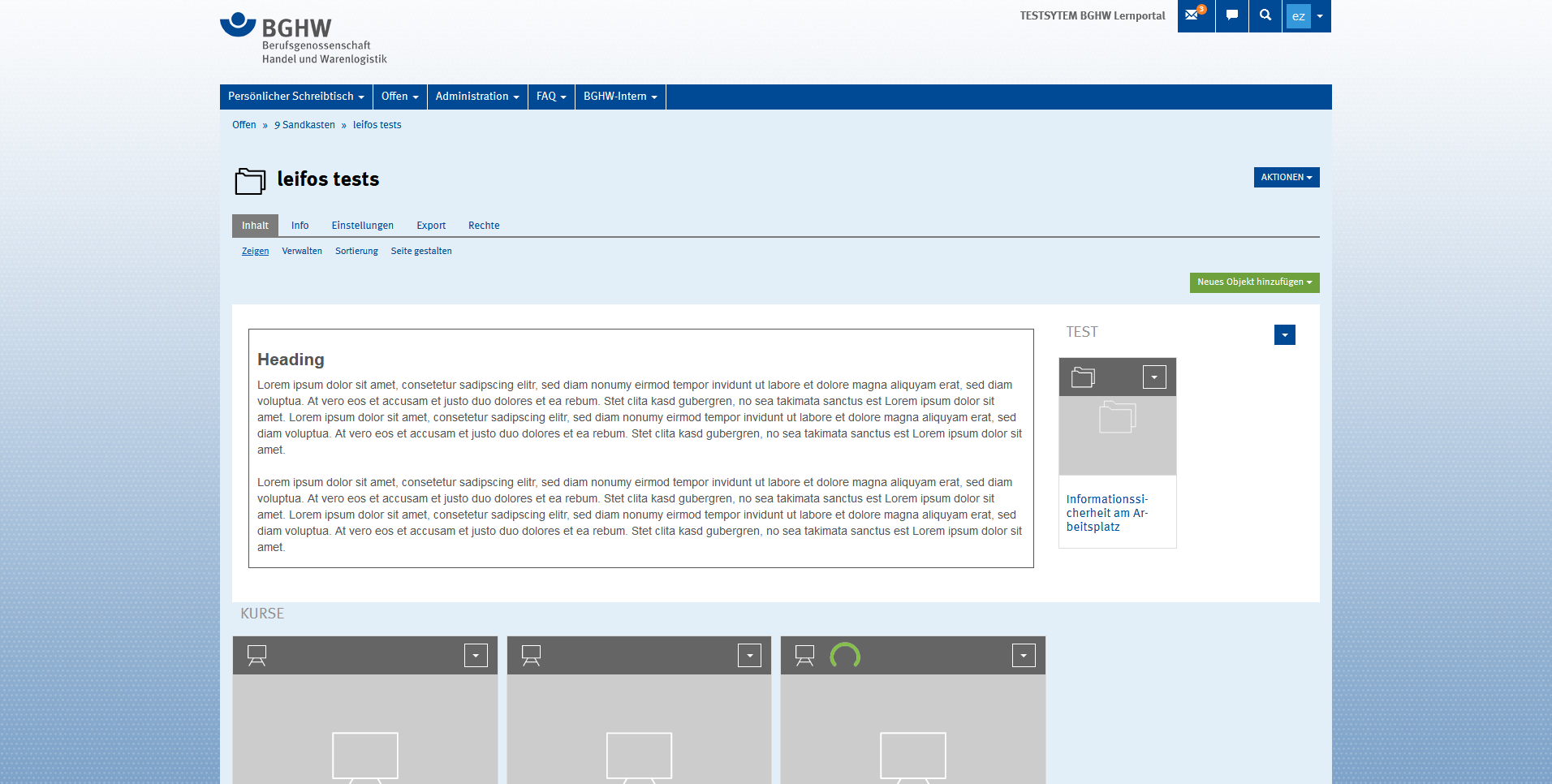Click the Informationssicherheit folder thumbnail
The height and width of the screenshot is (784, 1552).
1117,435
